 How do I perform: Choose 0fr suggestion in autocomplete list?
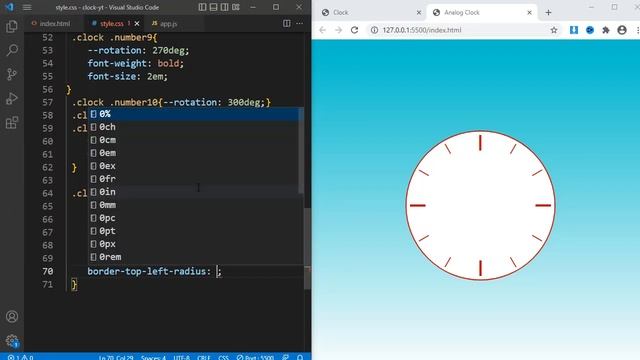pos(194,179)
